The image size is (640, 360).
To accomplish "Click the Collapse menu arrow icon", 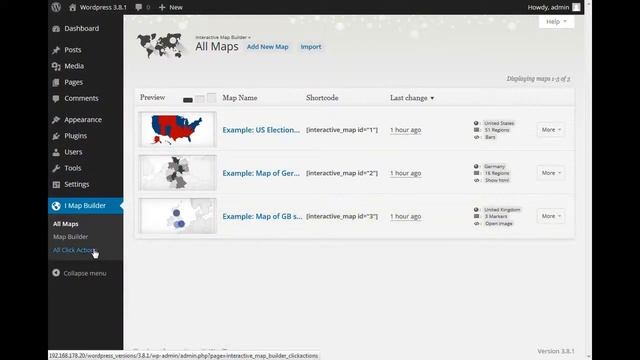I will coord(56,273).
